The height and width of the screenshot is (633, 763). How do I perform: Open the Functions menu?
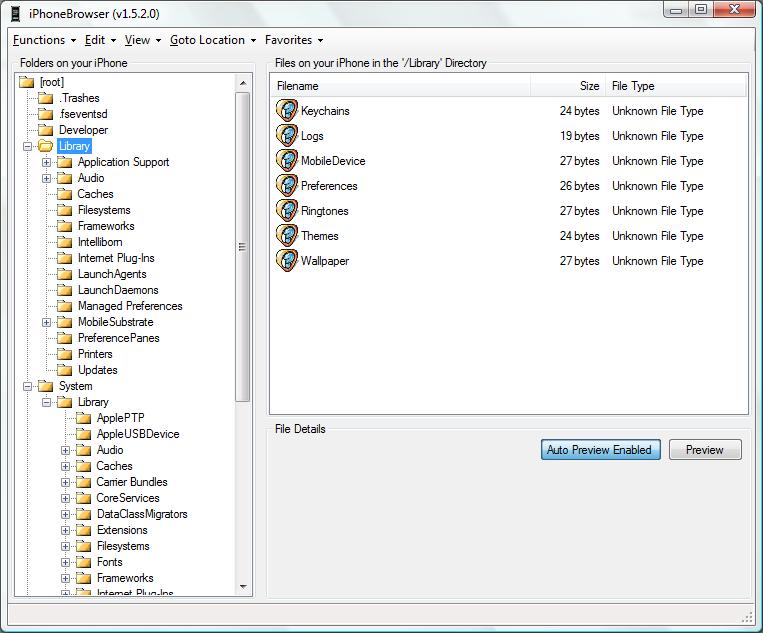click(44, 40)
